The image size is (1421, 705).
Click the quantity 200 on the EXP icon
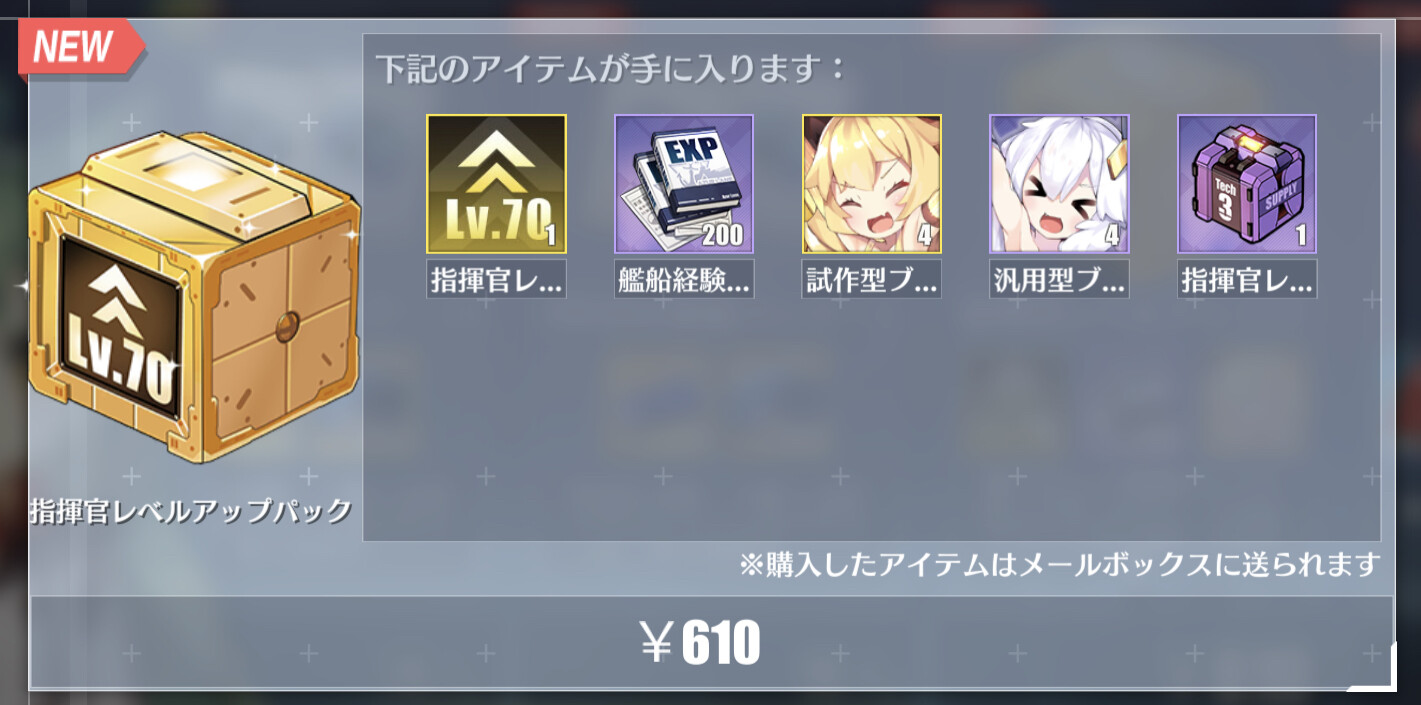[x=722, y=235]
